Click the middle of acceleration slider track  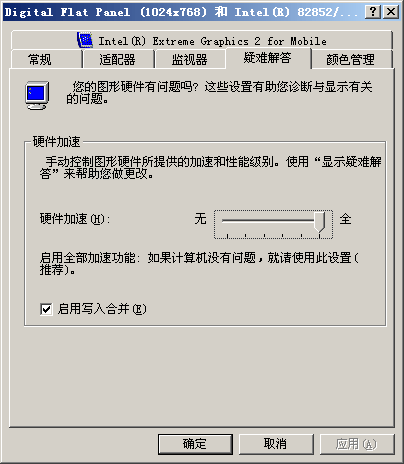tap(273, 220)
